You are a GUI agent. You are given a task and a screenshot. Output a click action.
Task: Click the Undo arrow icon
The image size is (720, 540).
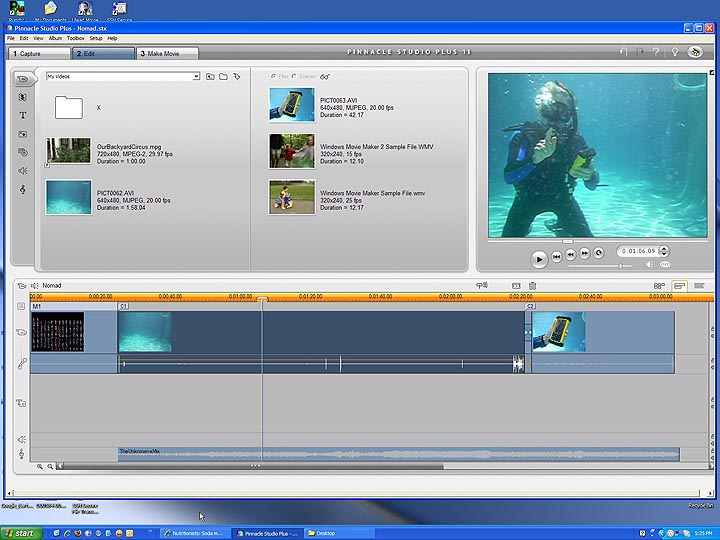[624, 52]
